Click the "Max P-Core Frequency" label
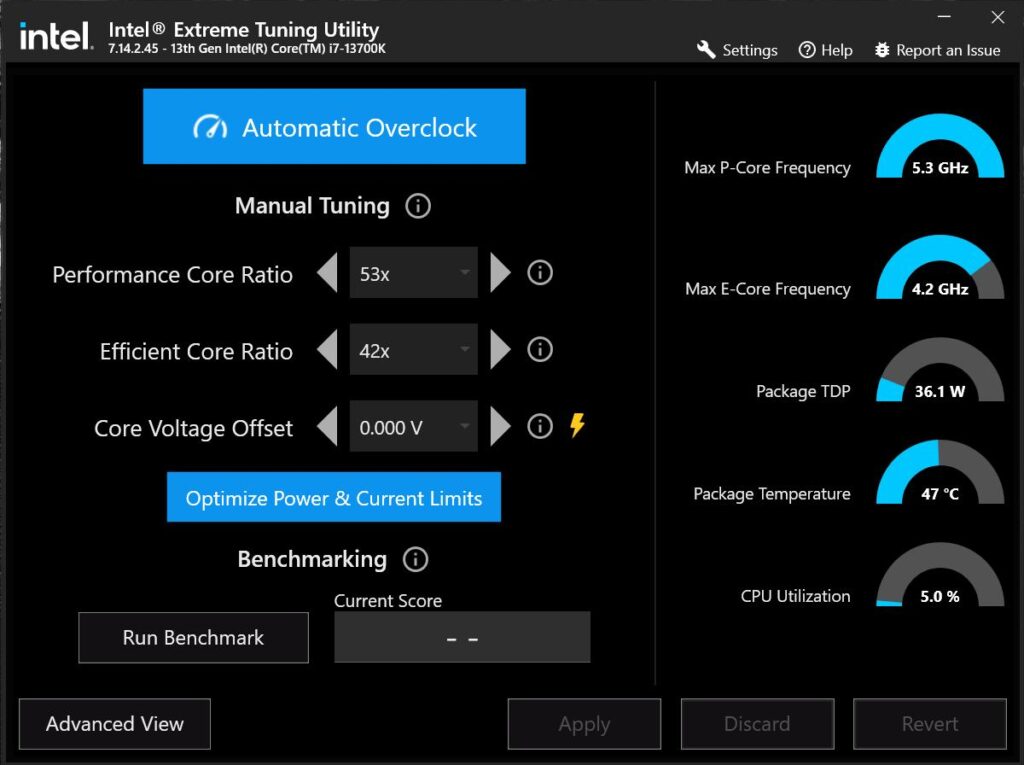The height and width of the screenshot is (765, 1024). coord(767,168)
